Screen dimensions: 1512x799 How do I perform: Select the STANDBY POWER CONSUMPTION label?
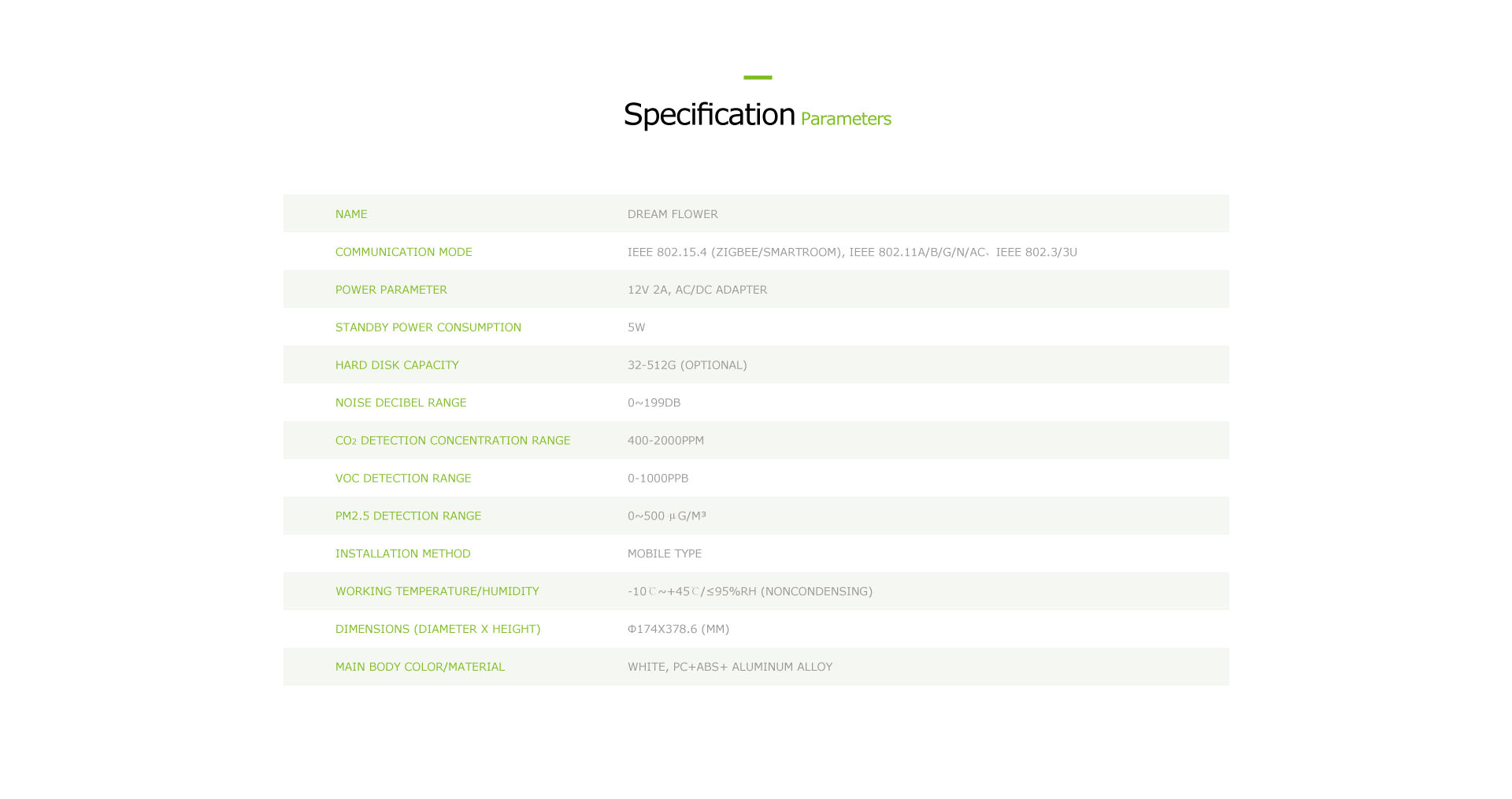428,327
